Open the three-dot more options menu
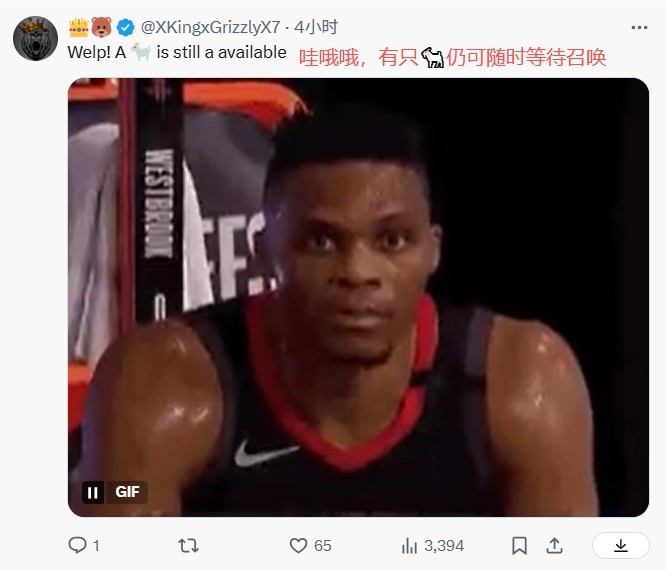Viewport: 666px width, 570px height. (x=639, y=28)
